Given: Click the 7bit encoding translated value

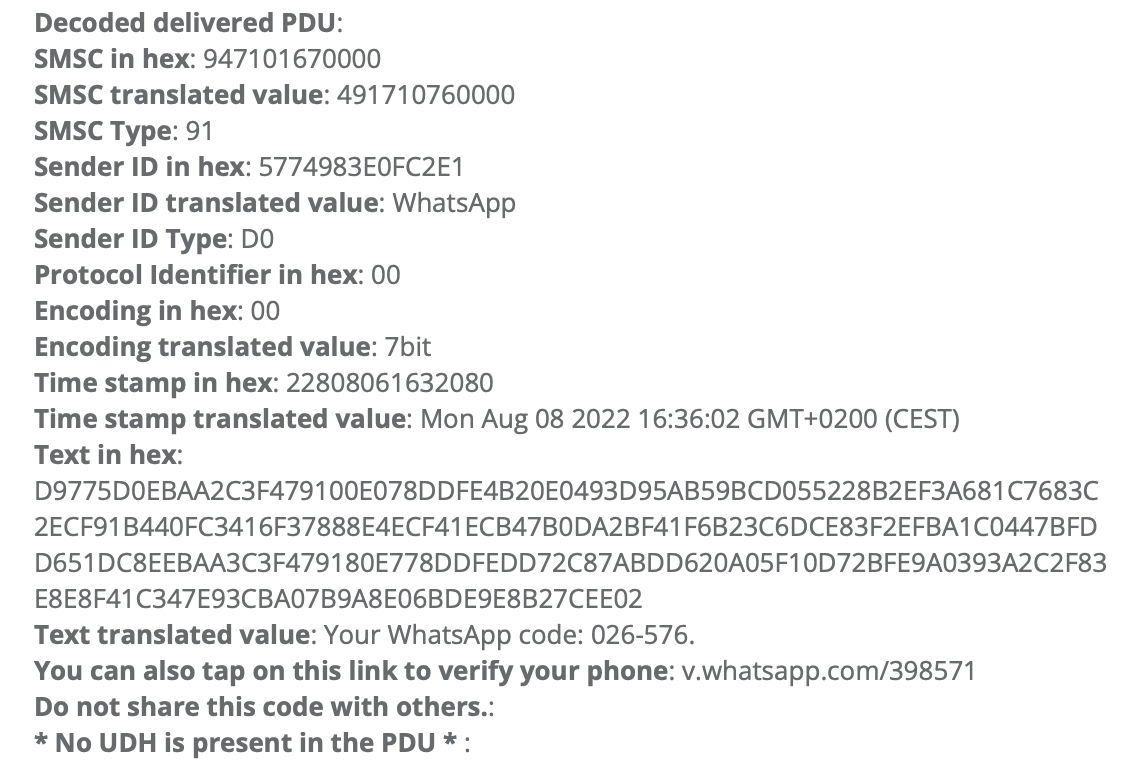Looking at the screenshot, I should 407,347.
